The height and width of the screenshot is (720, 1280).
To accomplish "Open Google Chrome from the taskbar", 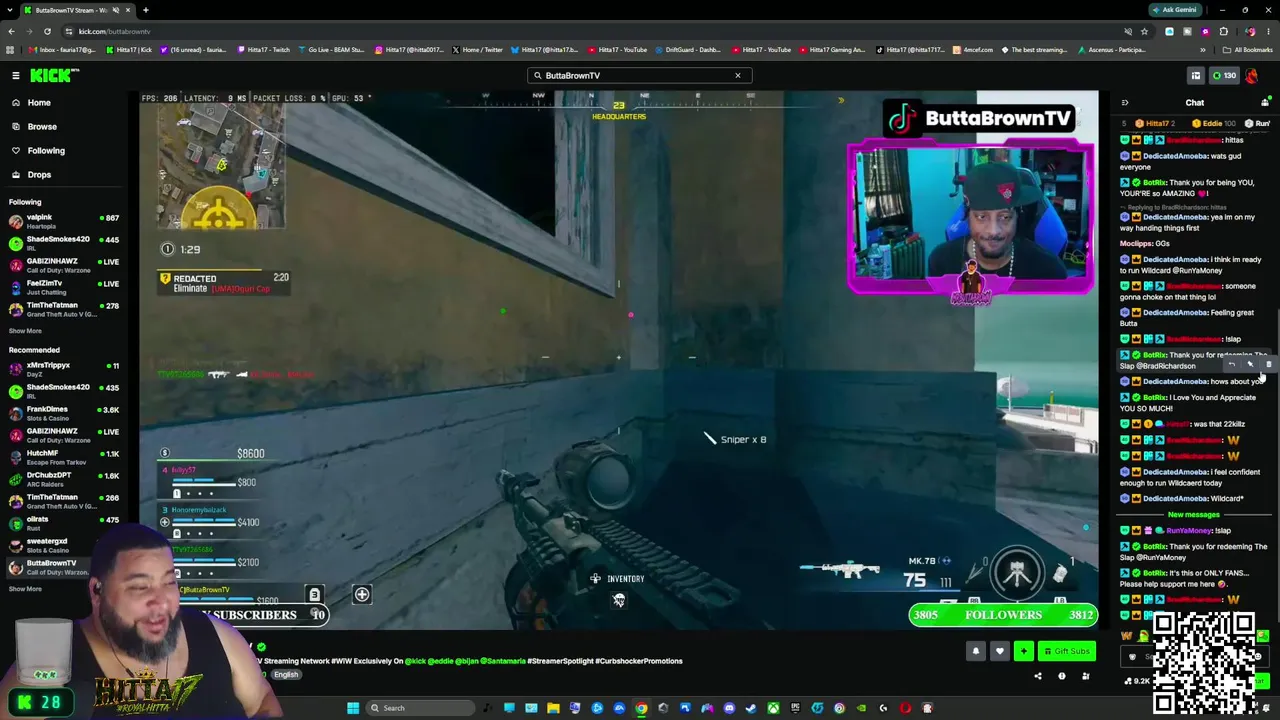I will [x=641, y=708].
